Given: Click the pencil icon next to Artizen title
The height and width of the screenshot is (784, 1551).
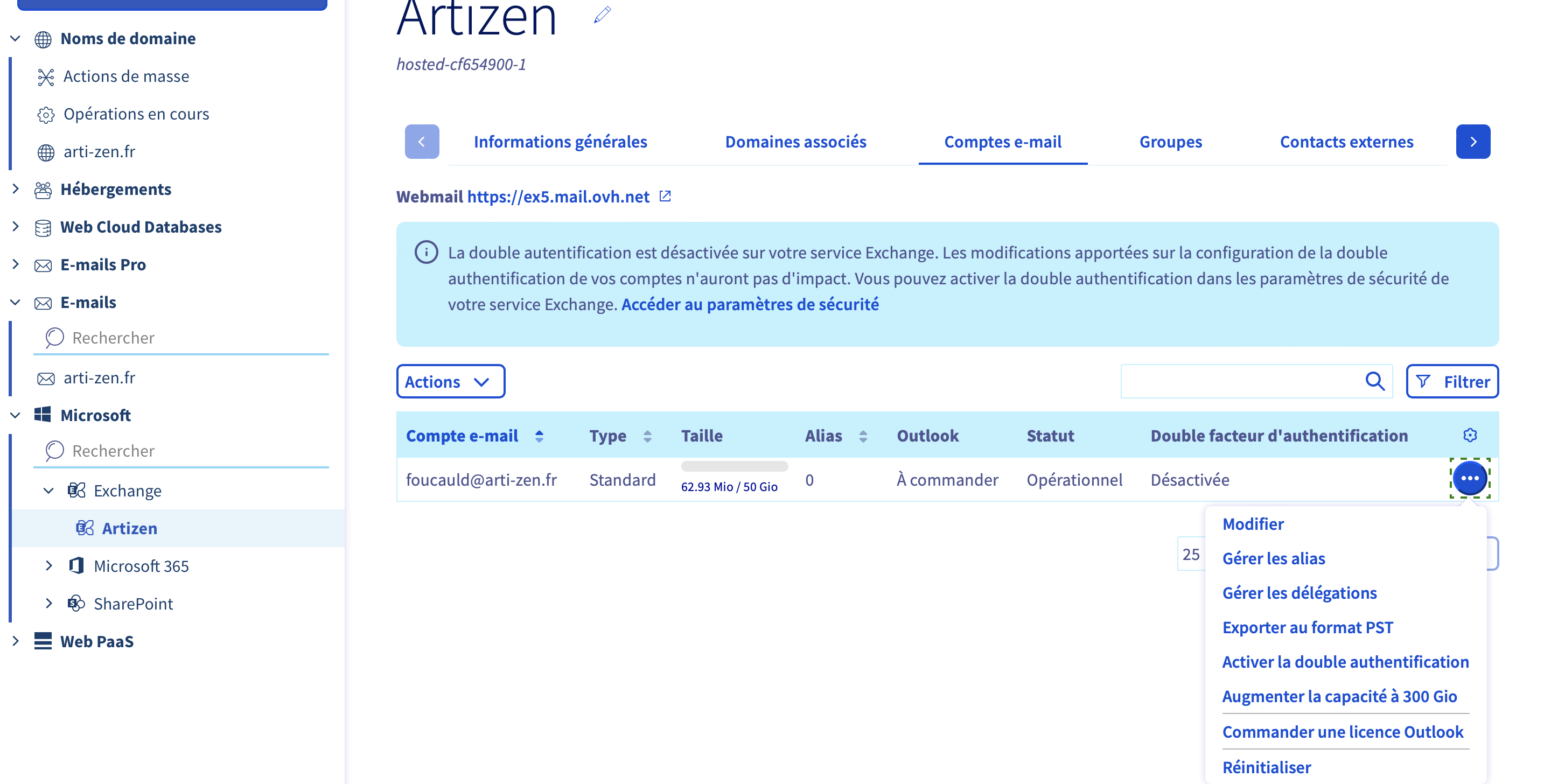Looking at the screenshot, I should click(602, 15).
